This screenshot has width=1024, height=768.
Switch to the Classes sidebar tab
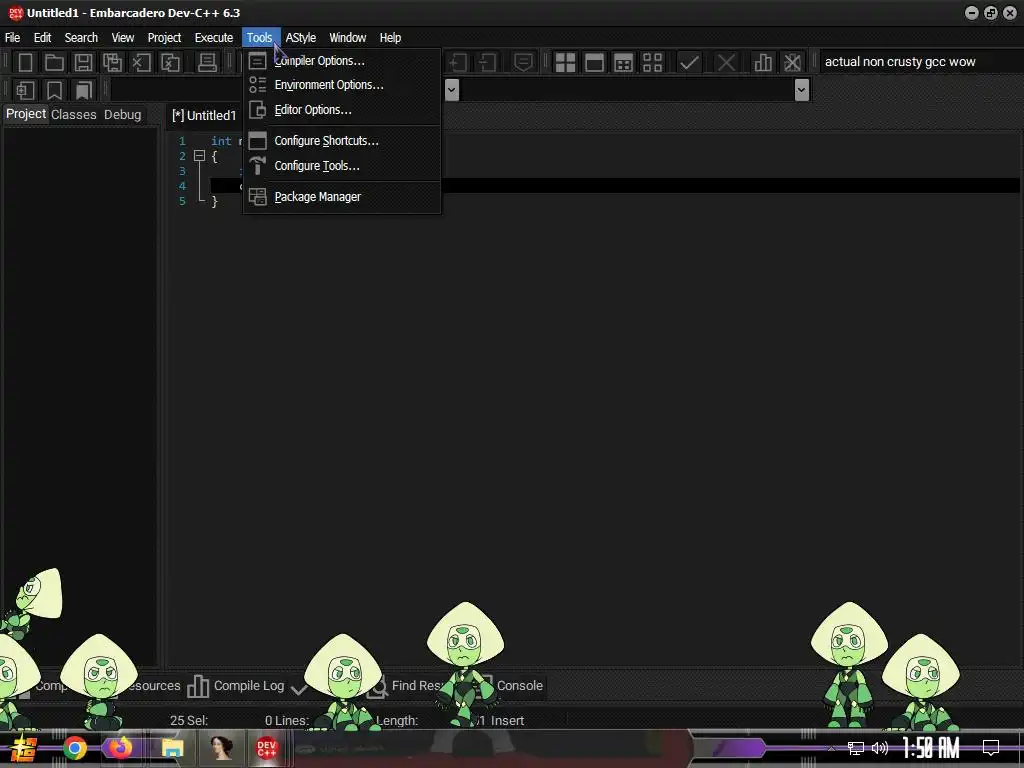tap(73, 114)
